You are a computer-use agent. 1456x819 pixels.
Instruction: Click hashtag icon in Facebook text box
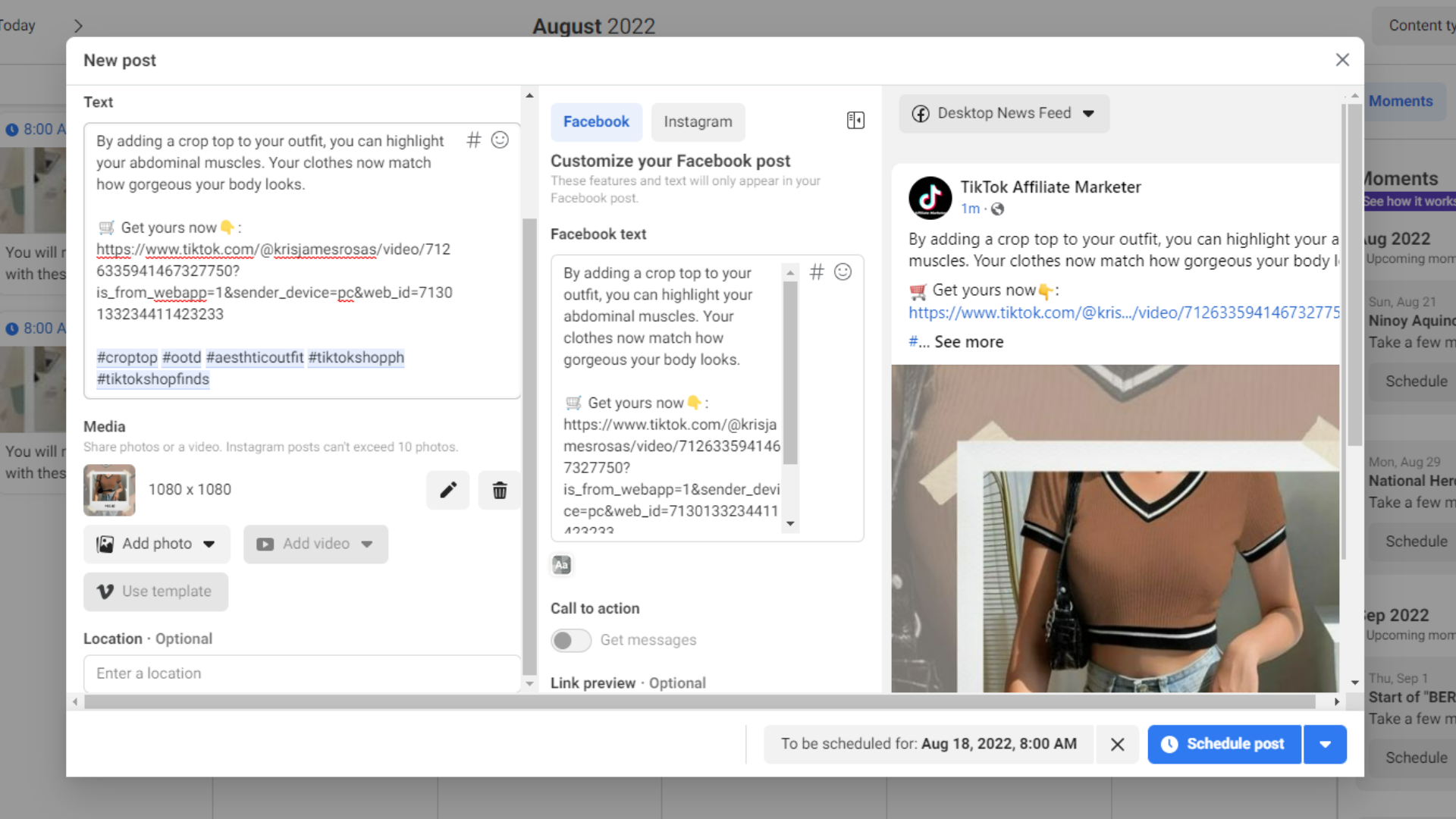[x=816, y=272]
